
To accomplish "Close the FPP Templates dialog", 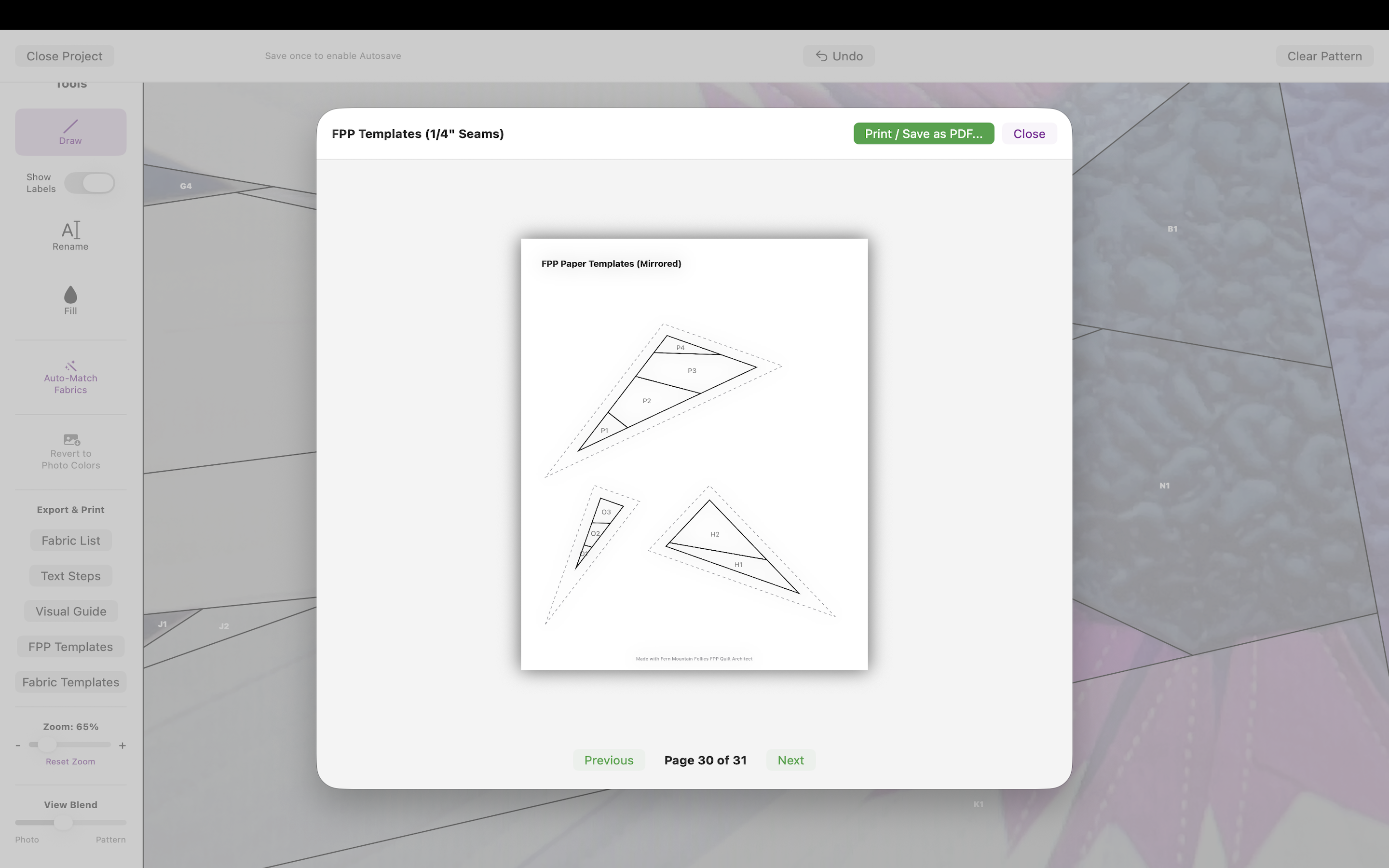I will [1029, 133].
